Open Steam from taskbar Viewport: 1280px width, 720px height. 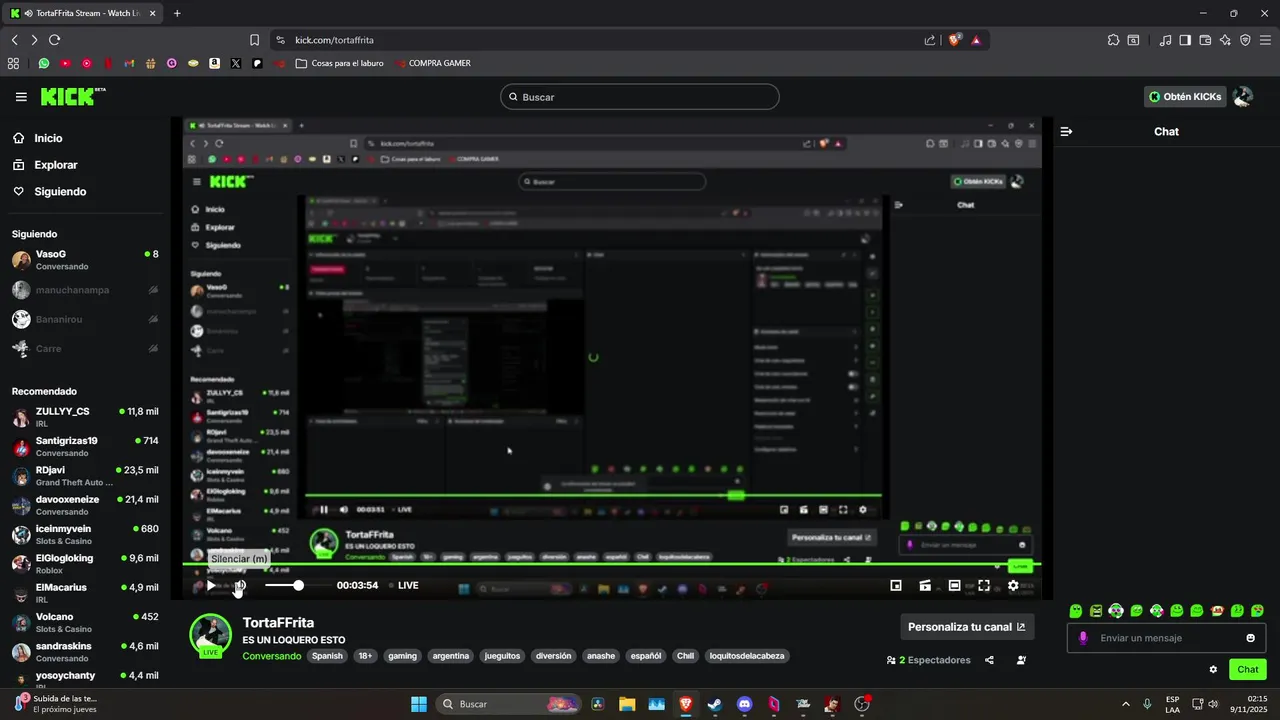(715, 704)
